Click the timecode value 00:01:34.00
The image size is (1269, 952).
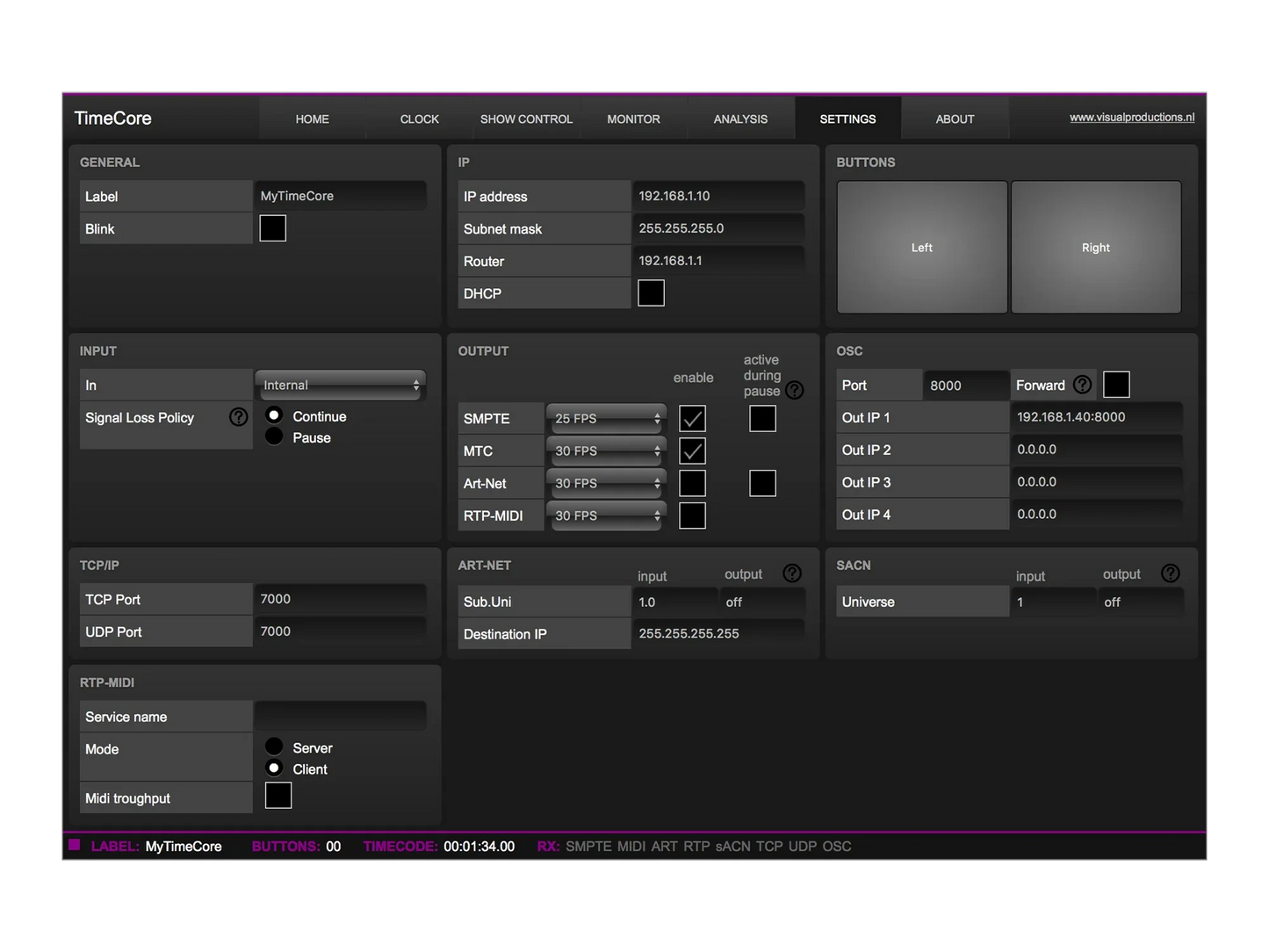coord(479,846)
